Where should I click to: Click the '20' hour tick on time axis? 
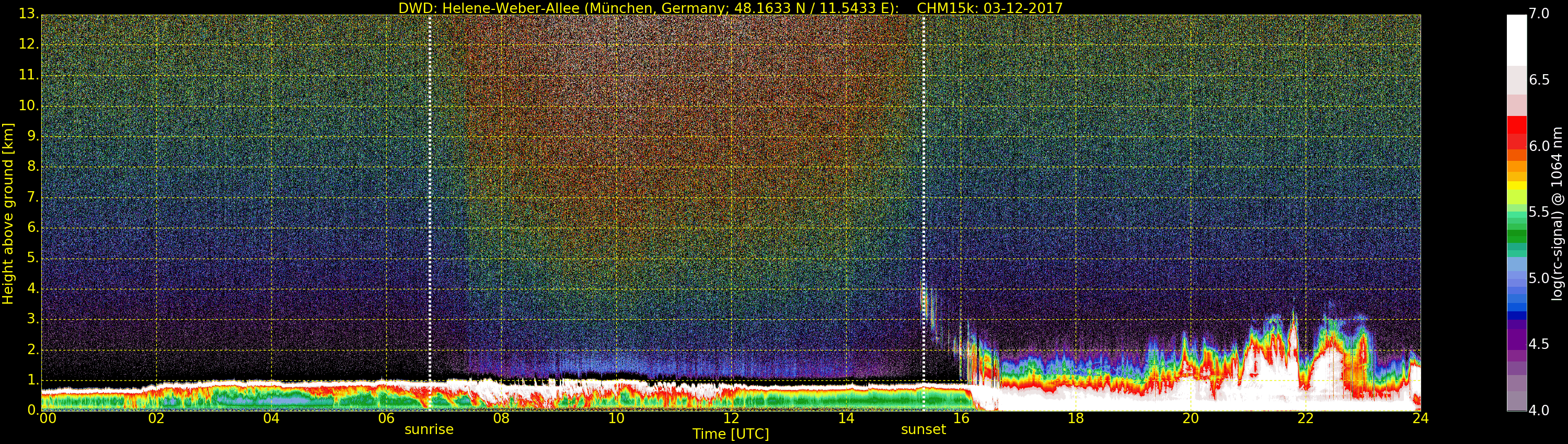[x=1191, y=418]
